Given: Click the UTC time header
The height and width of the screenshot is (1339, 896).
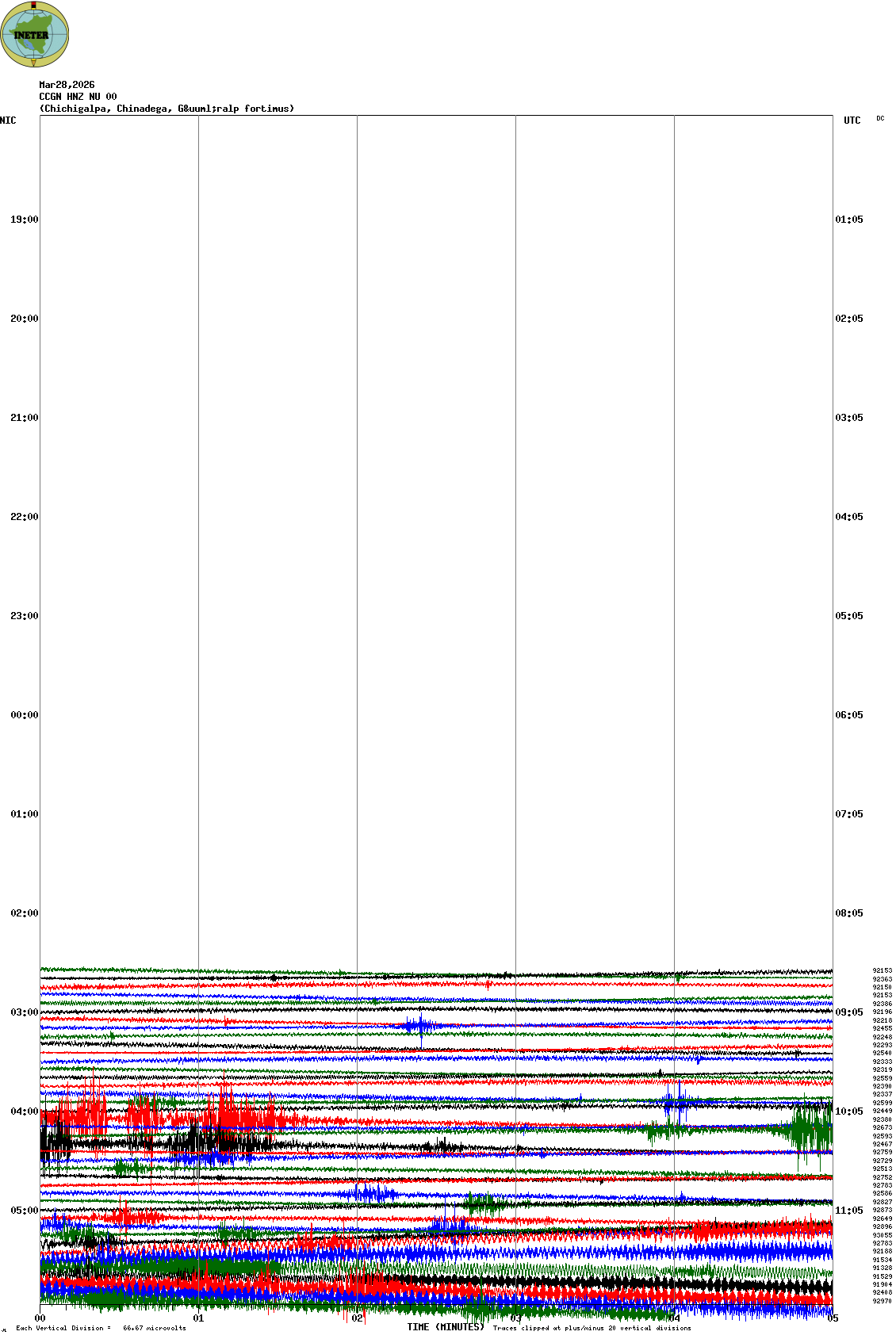Looking at the screenshot, I should 852,121.
